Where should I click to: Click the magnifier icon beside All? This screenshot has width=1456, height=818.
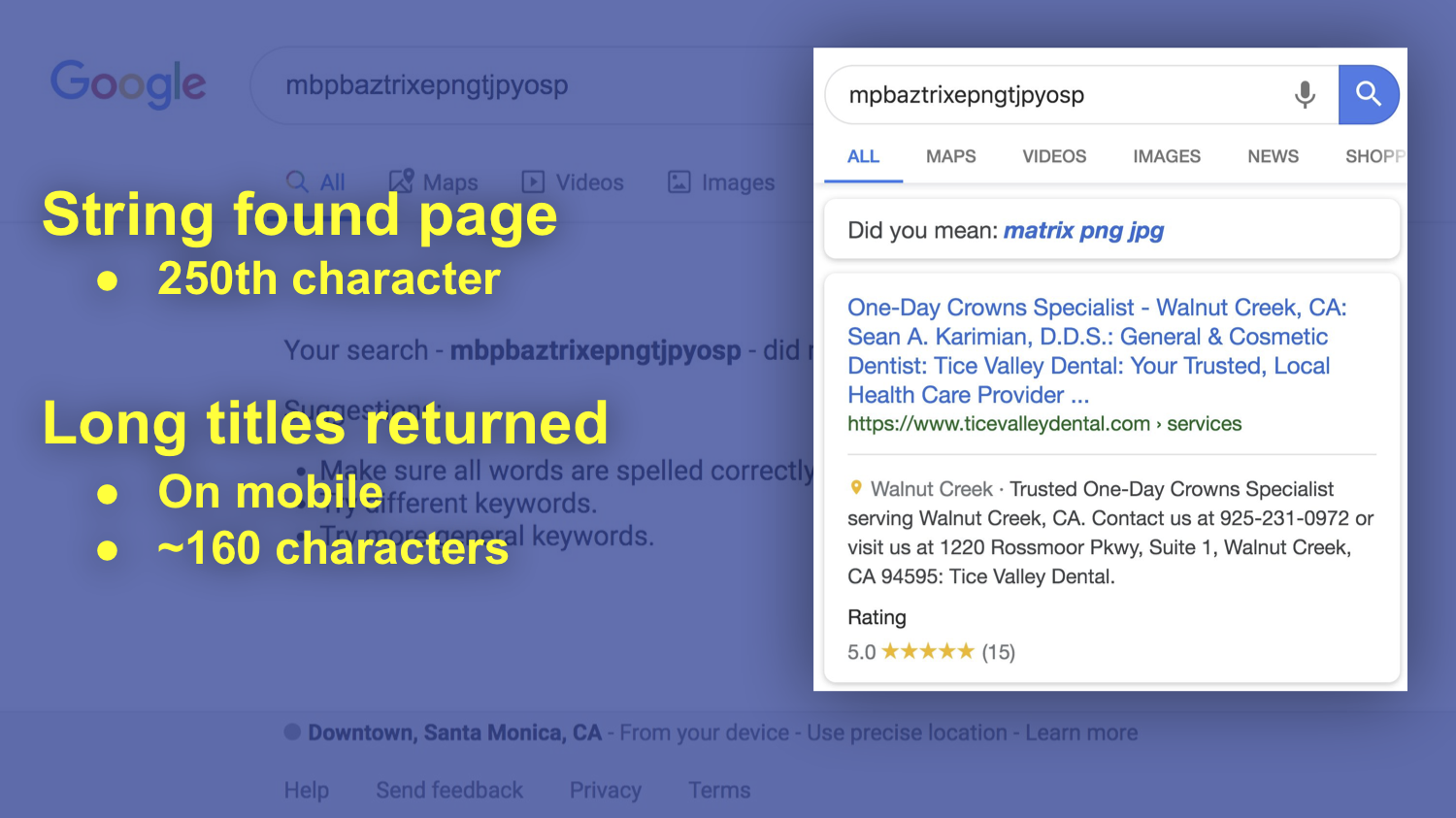click(297, 181)
